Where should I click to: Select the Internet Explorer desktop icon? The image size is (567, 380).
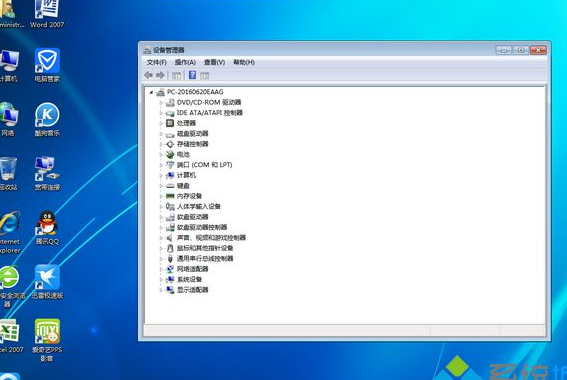click(10, 232)
